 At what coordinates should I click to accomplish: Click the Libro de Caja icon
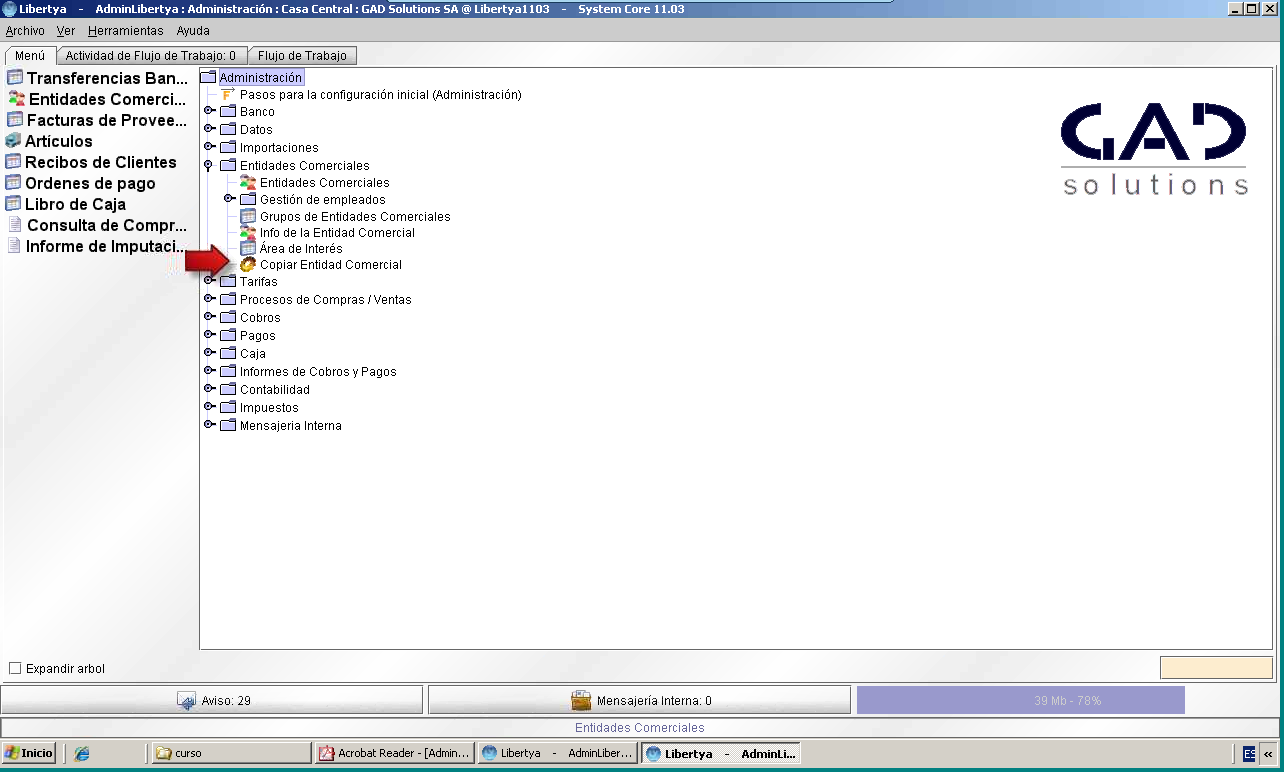point(13,204)
